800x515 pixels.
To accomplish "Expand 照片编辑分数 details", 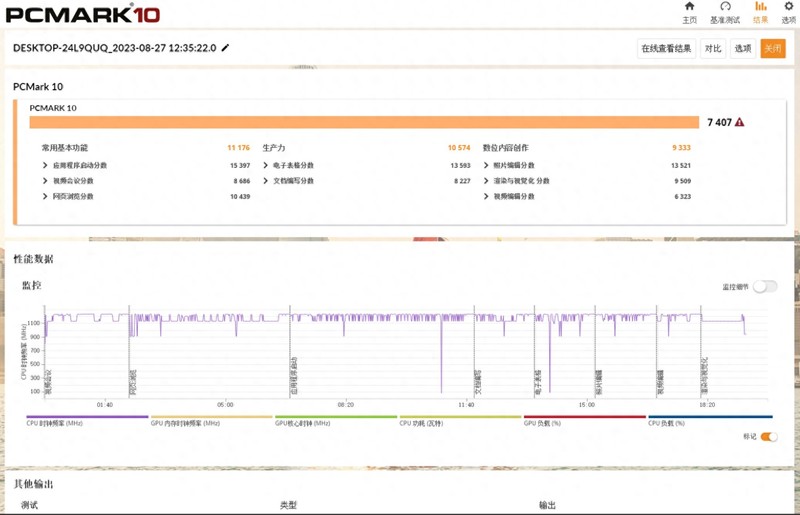I will pos(486,166).
